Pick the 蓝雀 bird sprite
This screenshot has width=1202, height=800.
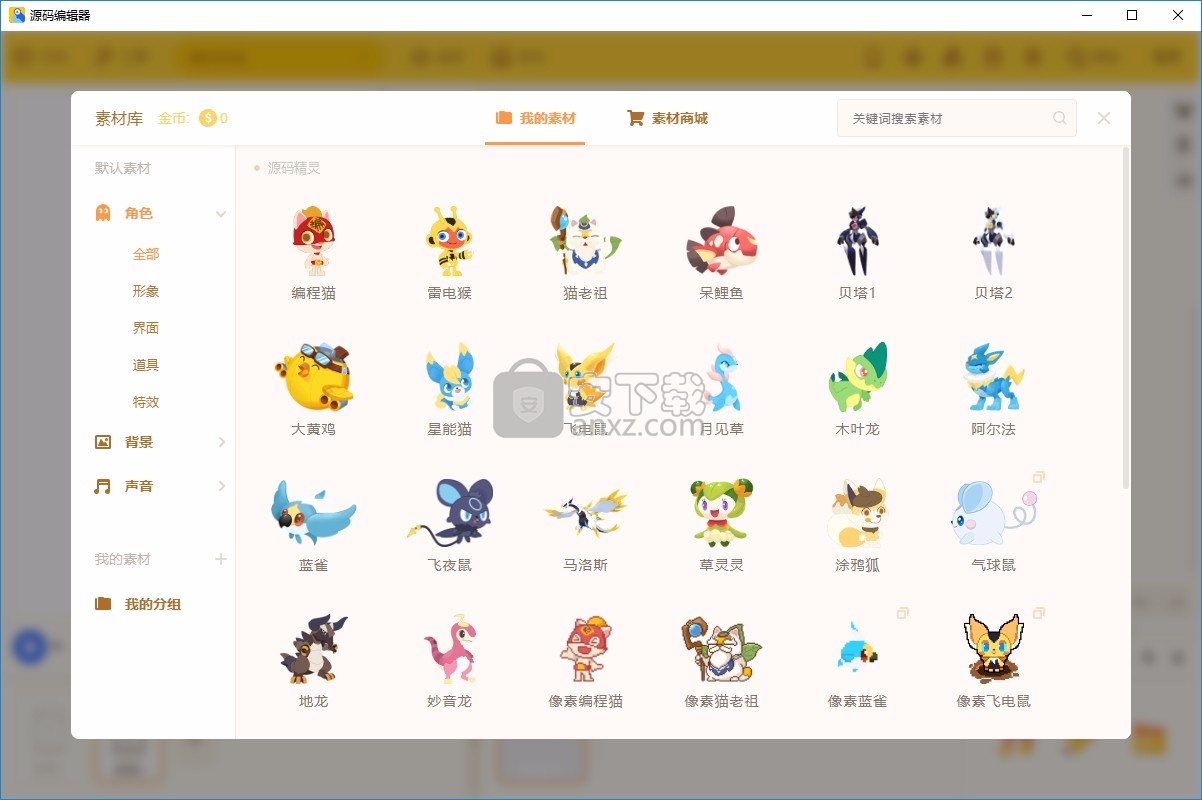pos(314,513)
